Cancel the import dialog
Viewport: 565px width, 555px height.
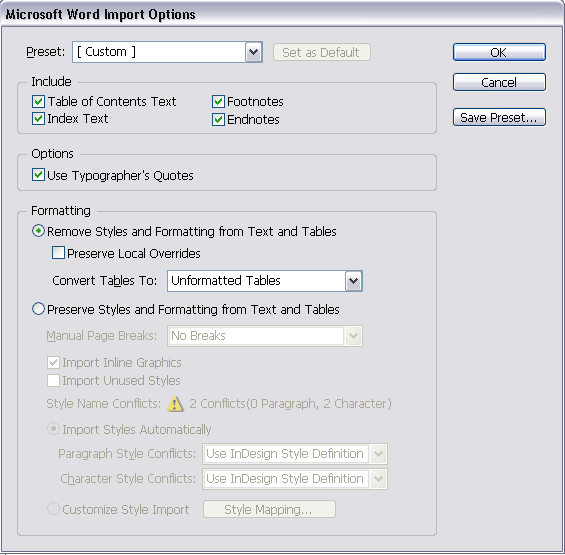click(499, 82)
